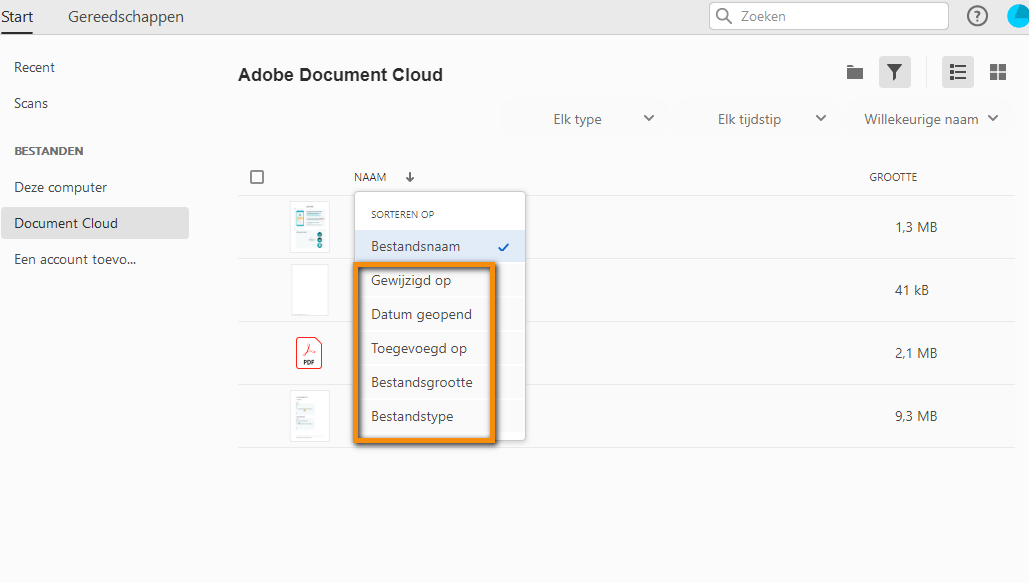Open the folder location icon
Viewport: 1029px width, 583px height.
coord(854,72)
